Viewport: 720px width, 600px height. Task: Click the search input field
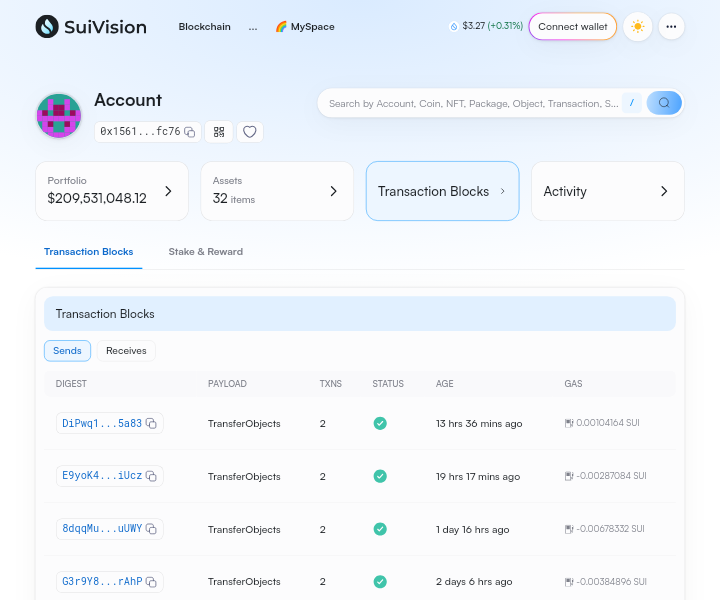point(472,103)
